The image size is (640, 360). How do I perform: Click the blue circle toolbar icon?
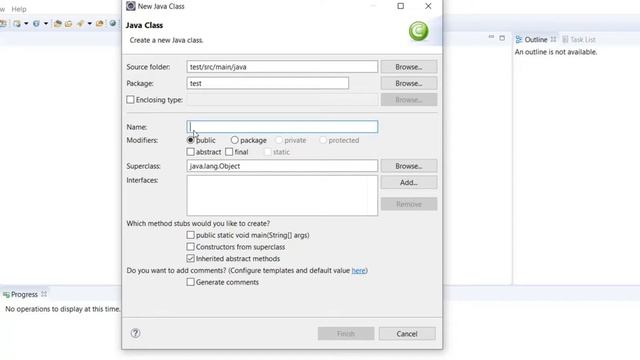[36, 24]
